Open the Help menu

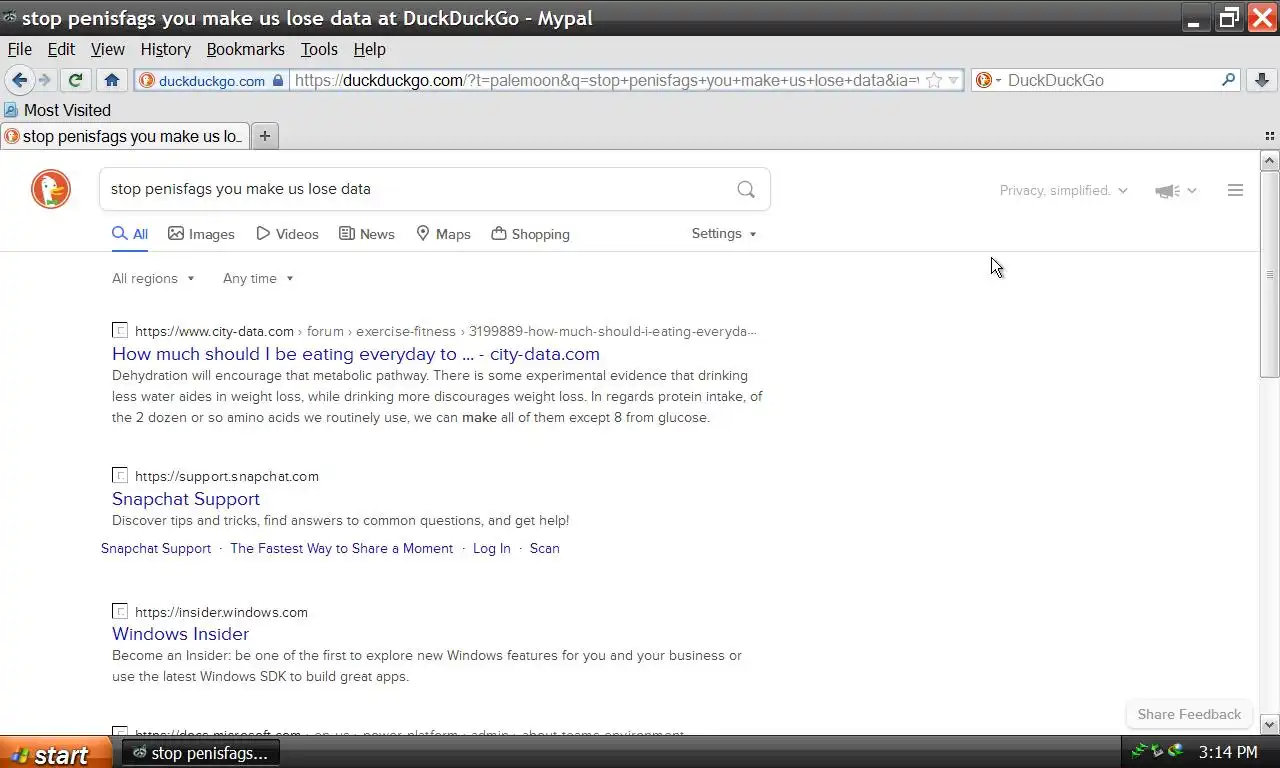click(x=369, y=49)
